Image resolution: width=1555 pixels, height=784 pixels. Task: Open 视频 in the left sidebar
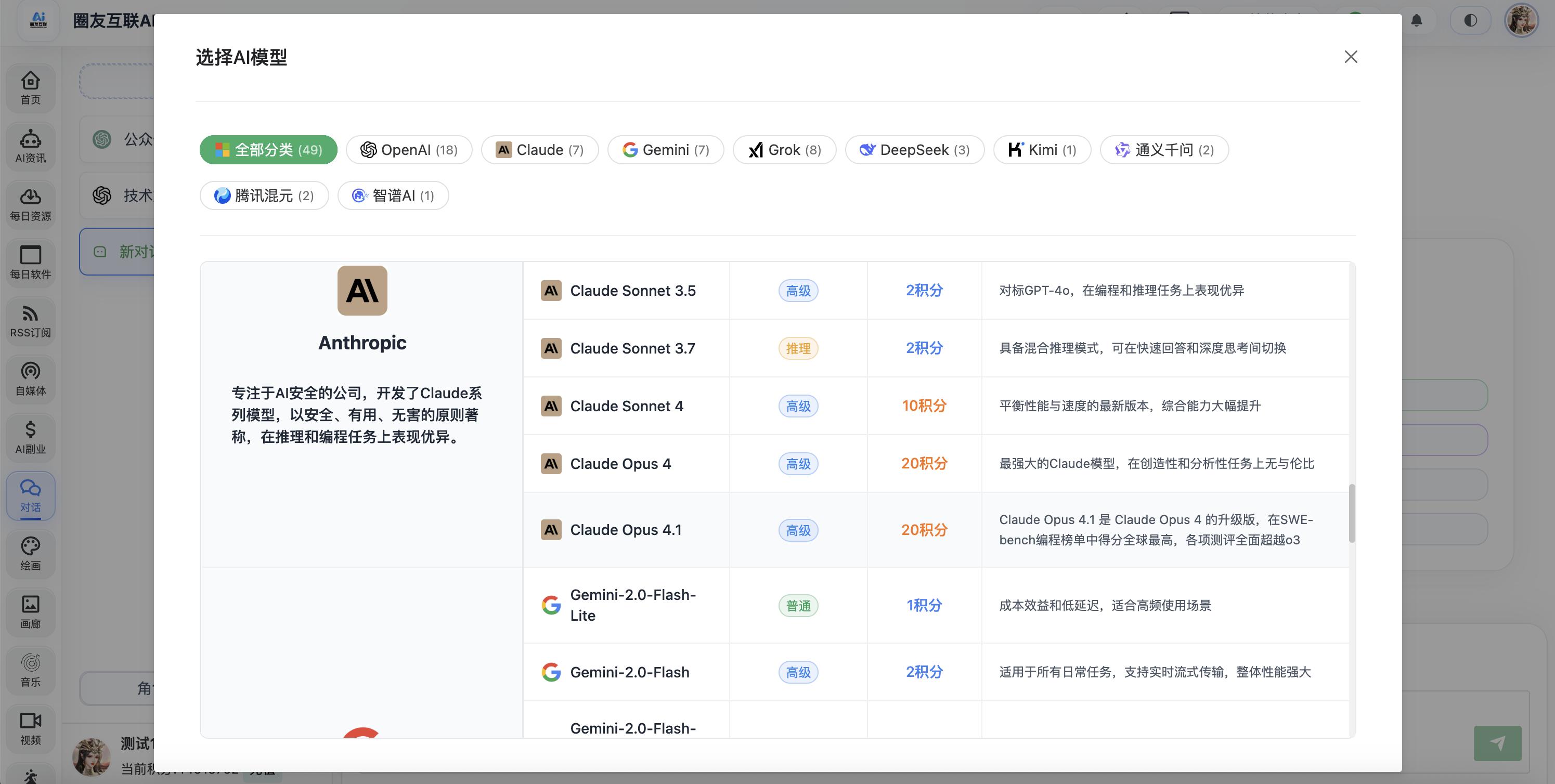coord(31,729)
